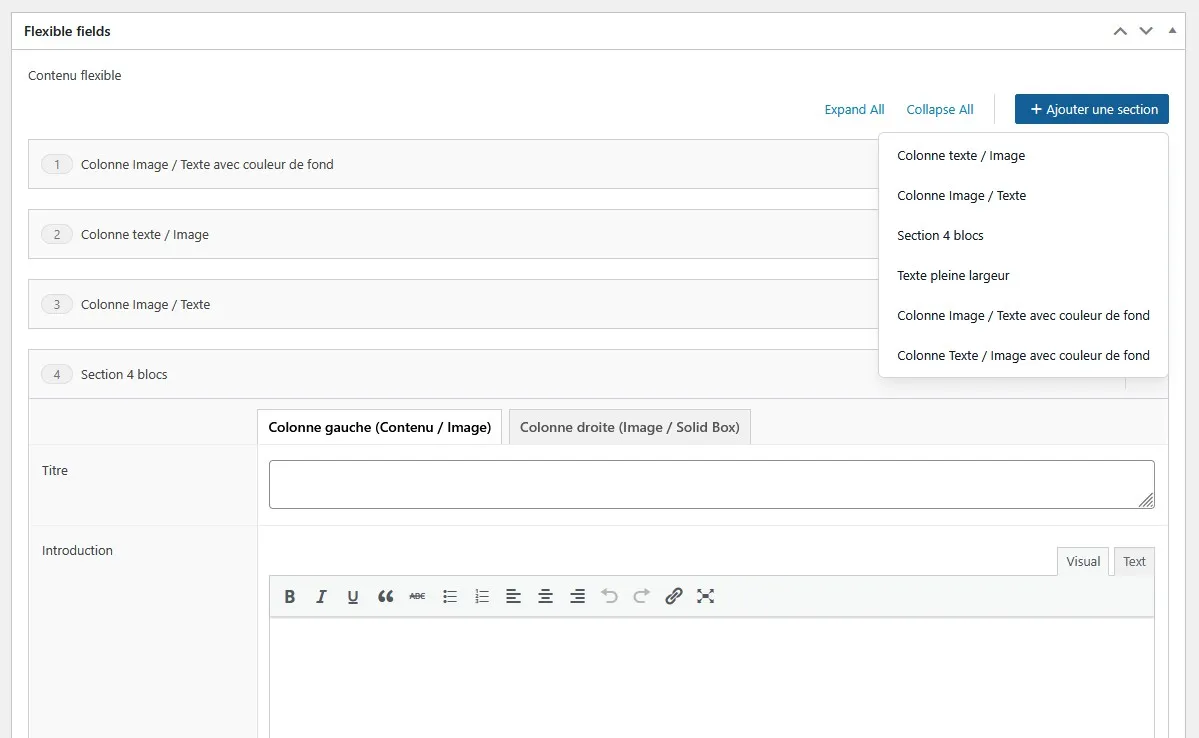1199x738 pixels.
Task: Undo last edit in Introduction editor
Action: tap(609, 597)
